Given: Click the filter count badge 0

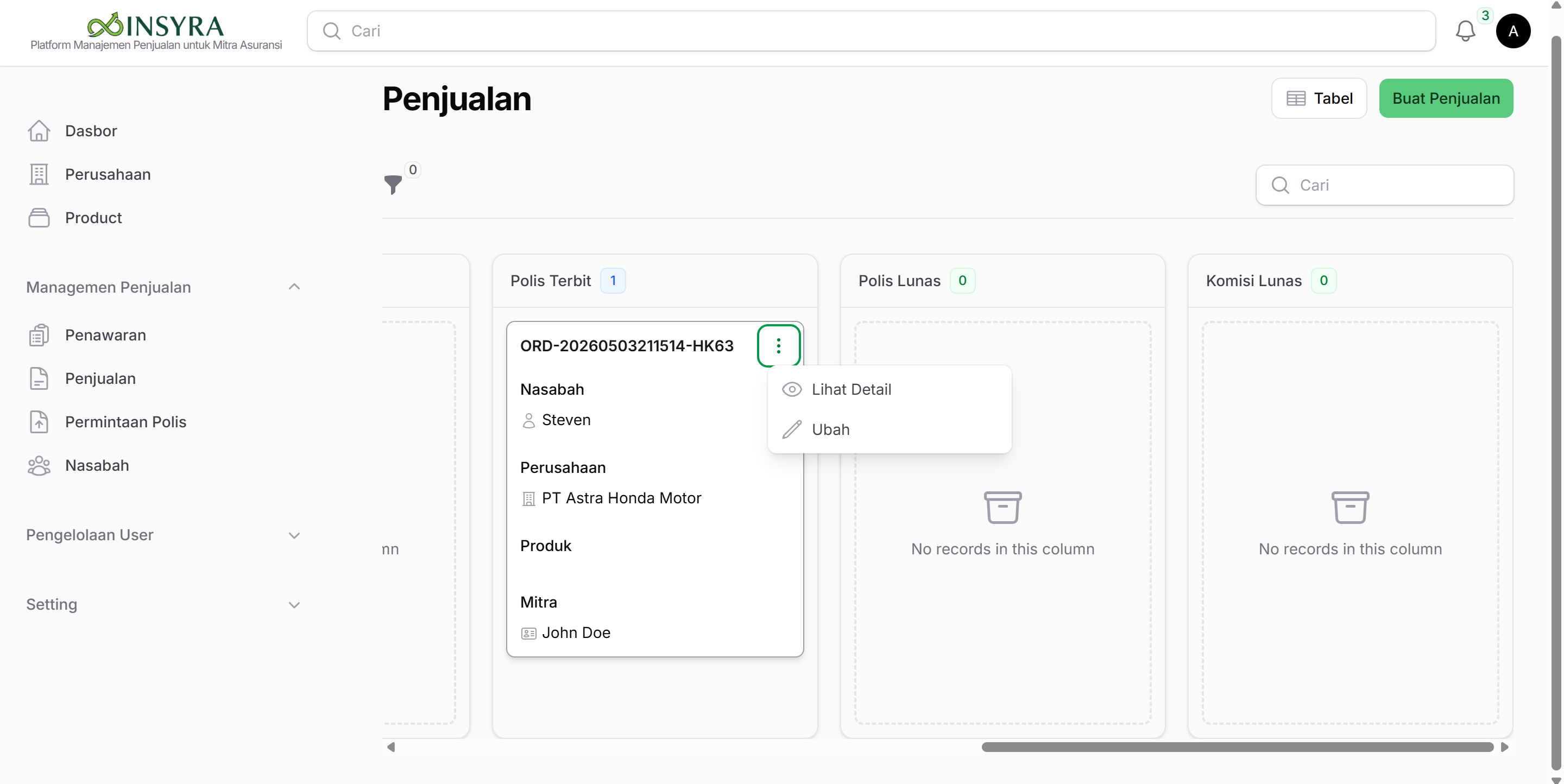Looking at the screenshot, I should pos(413,169).
